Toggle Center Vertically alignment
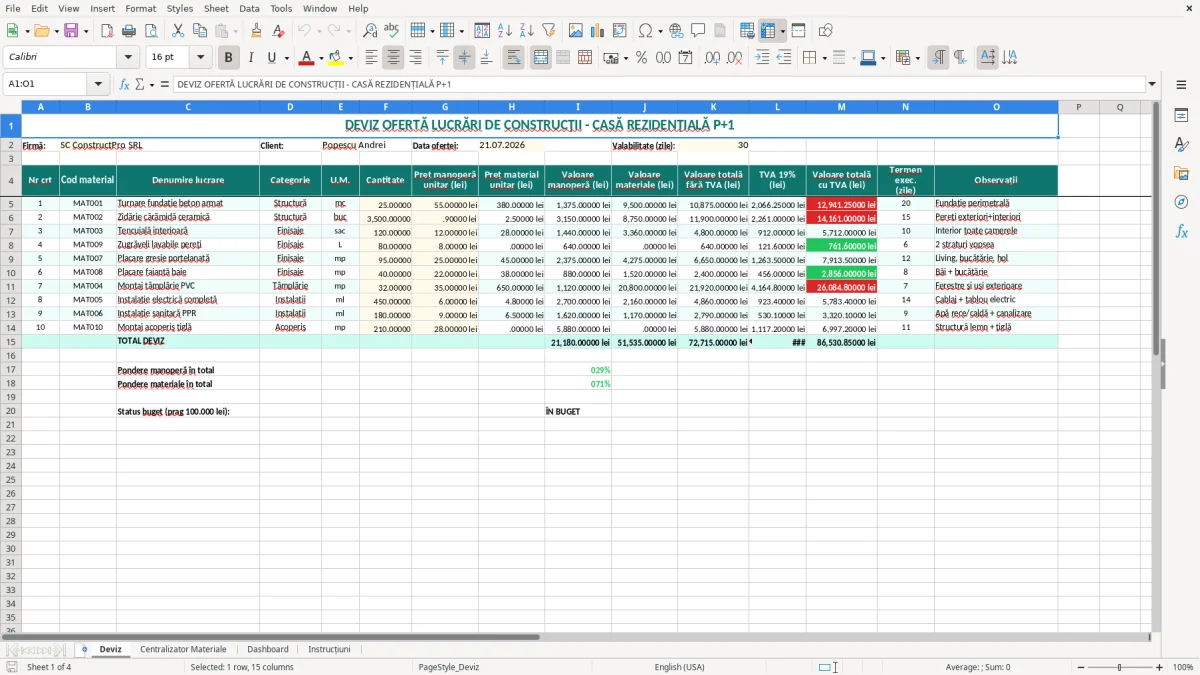The image size is (1200, 675). pos(464,58)
